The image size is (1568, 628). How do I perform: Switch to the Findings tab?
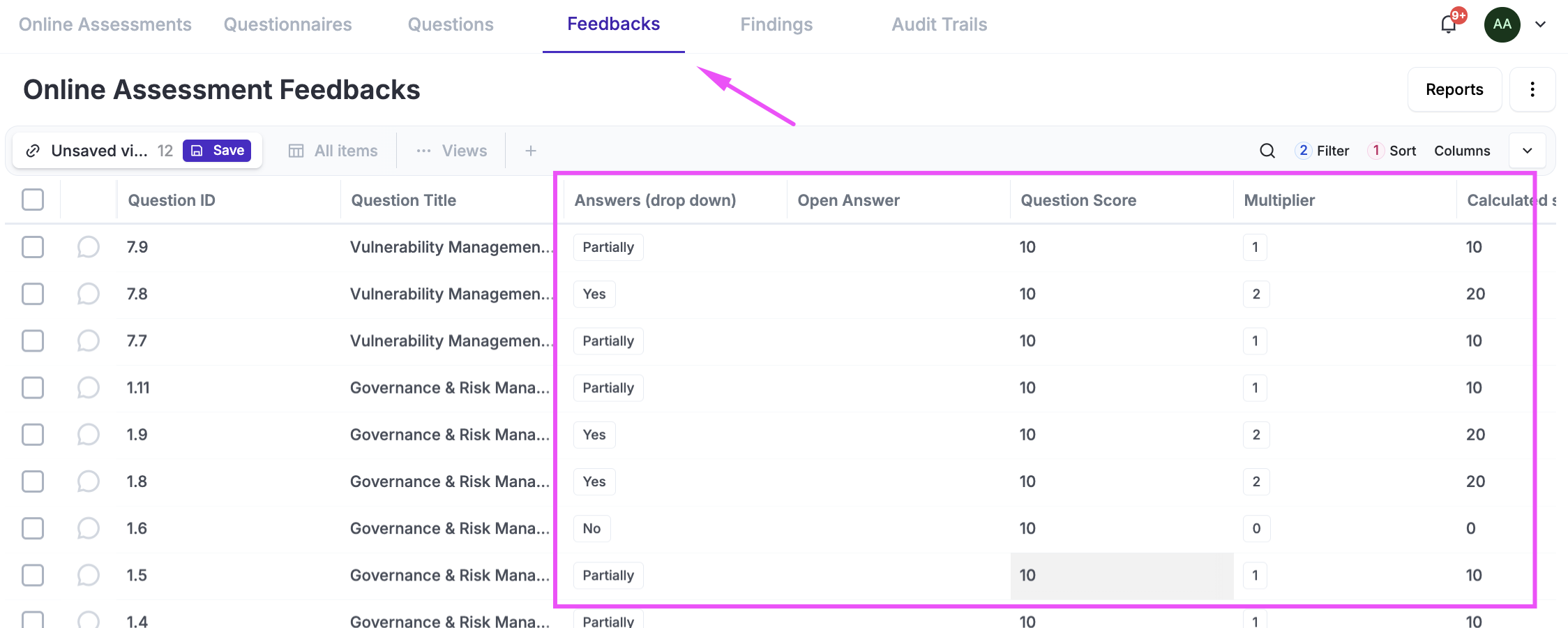776,24
